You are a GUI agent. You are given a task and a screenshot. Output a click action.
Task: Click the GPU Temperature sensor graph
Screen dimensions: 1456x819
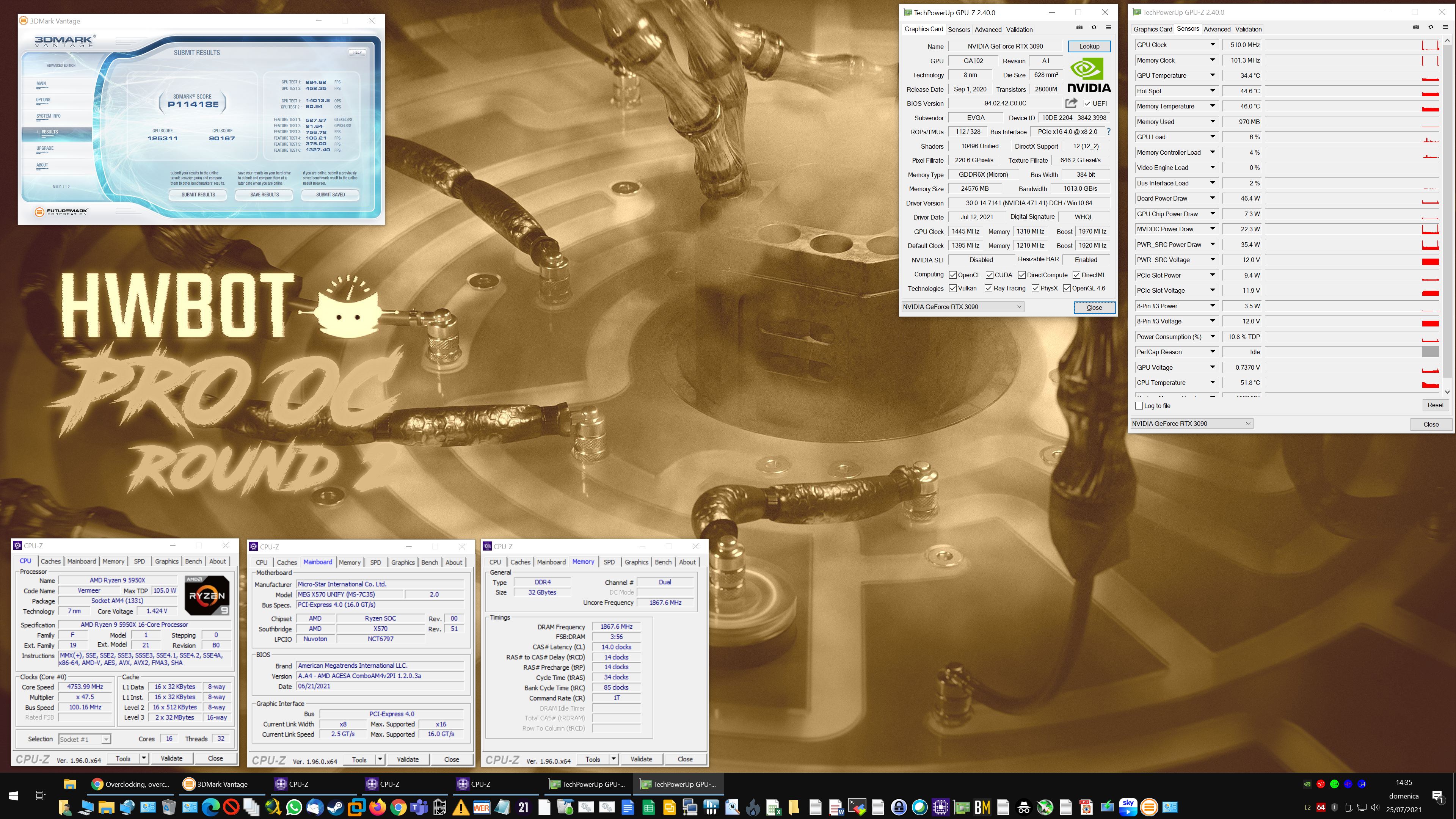(x=1352, y=76)
